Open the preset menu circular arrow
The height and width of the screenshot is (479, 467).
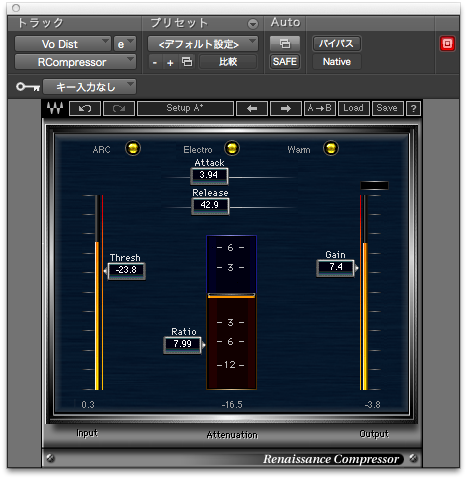click(253, 24)
